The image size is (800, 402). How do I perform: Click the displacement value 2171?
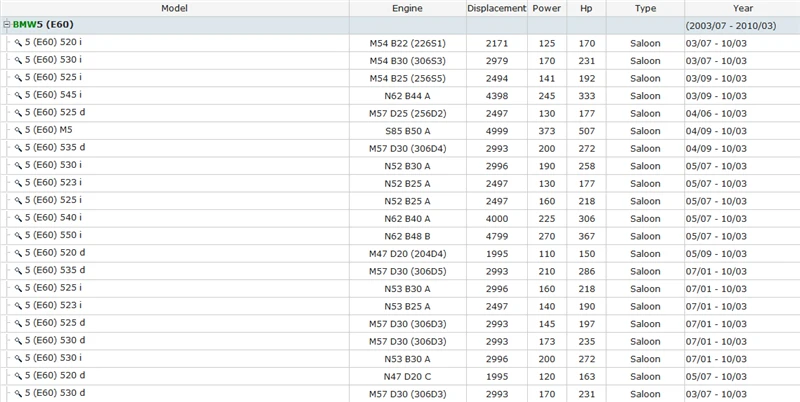point(496,43)
